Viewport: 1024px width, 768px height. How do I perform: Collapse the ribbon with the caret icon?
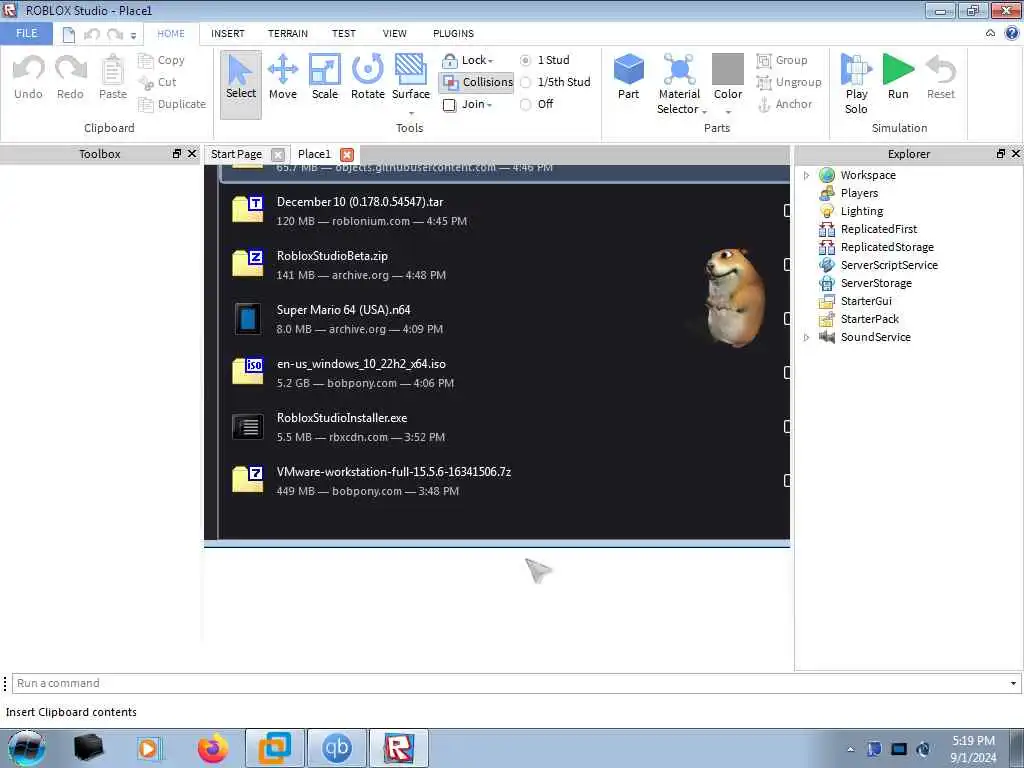(x=991, y=33)
